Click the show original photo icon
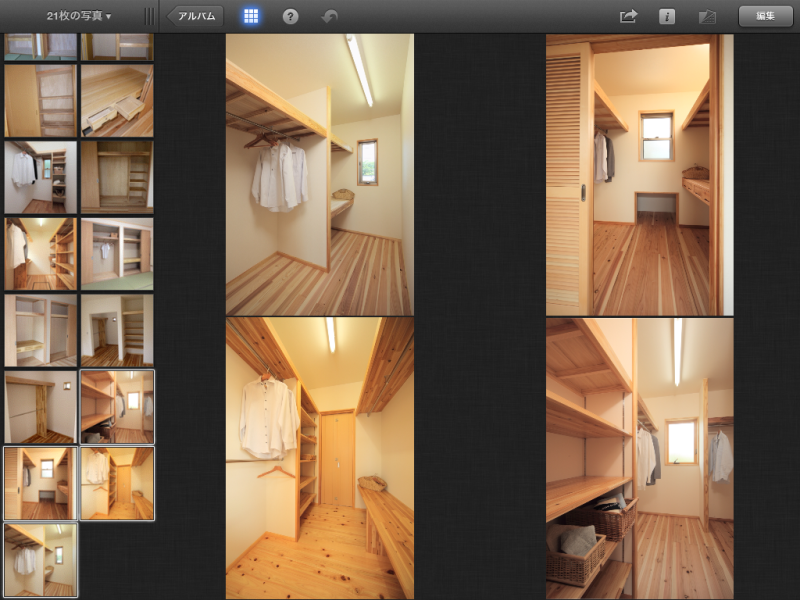This screenshot has height=600, width=800. point(707,16)
